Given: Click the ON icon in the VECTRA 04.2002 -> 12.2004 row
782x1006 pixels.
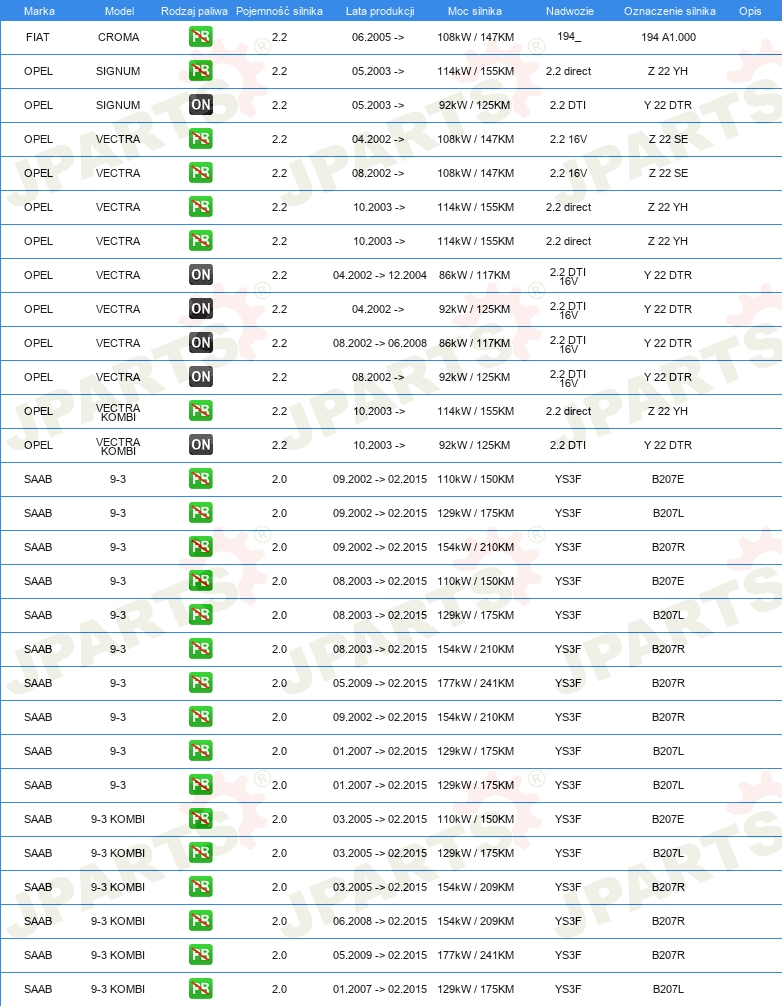Looking at the screenshot, I should click(x=201, y=275).
